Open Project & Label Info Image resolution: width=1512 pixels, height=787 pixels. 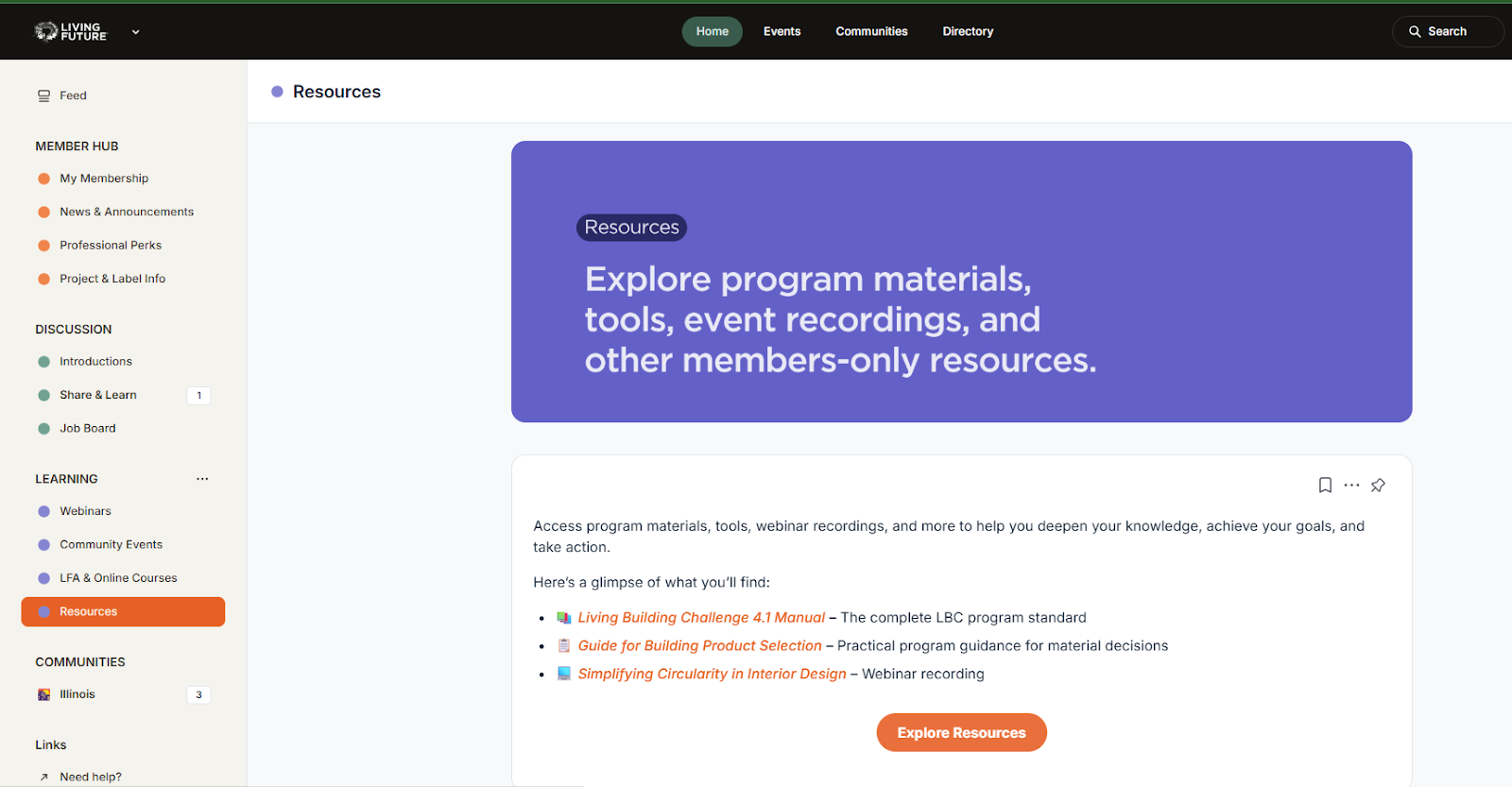click(x=123, y=279)
